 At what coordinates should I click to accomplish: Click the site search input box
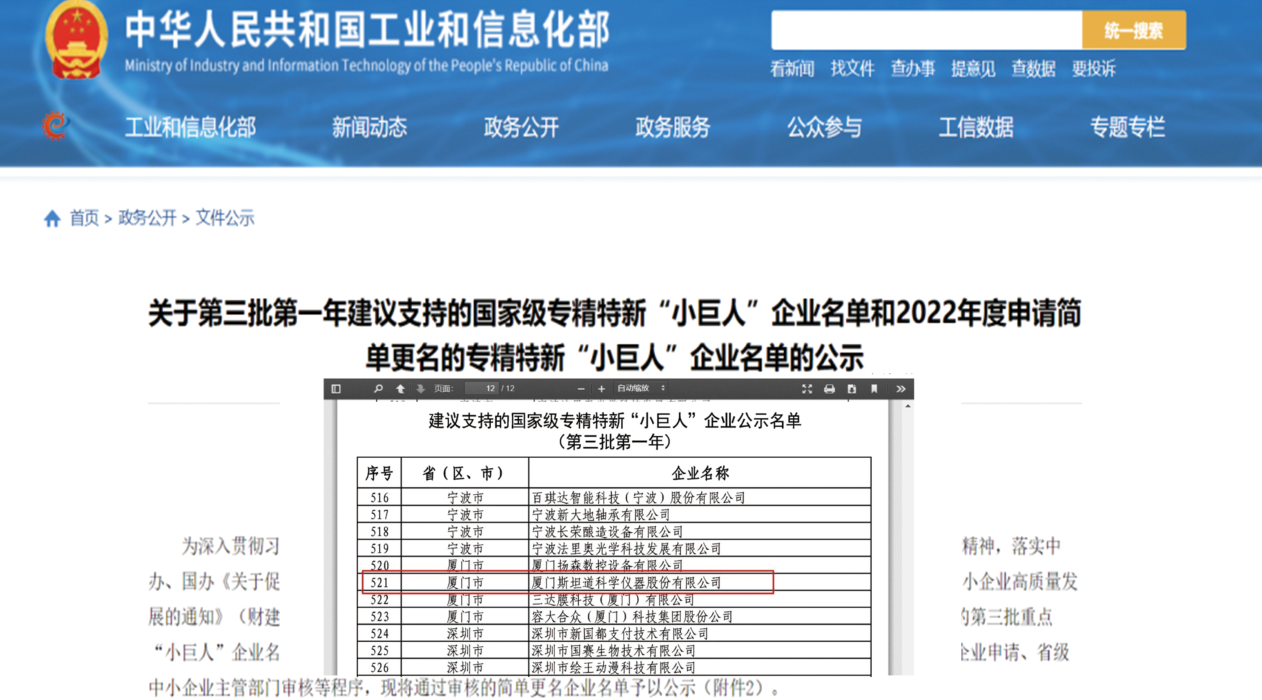click(x=926, y=31)
